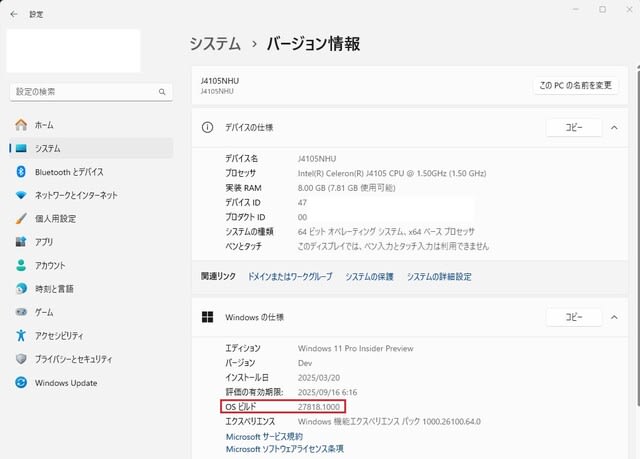Click the gaming controller icon
The image size is (640, 459).
tap(21, 312)
